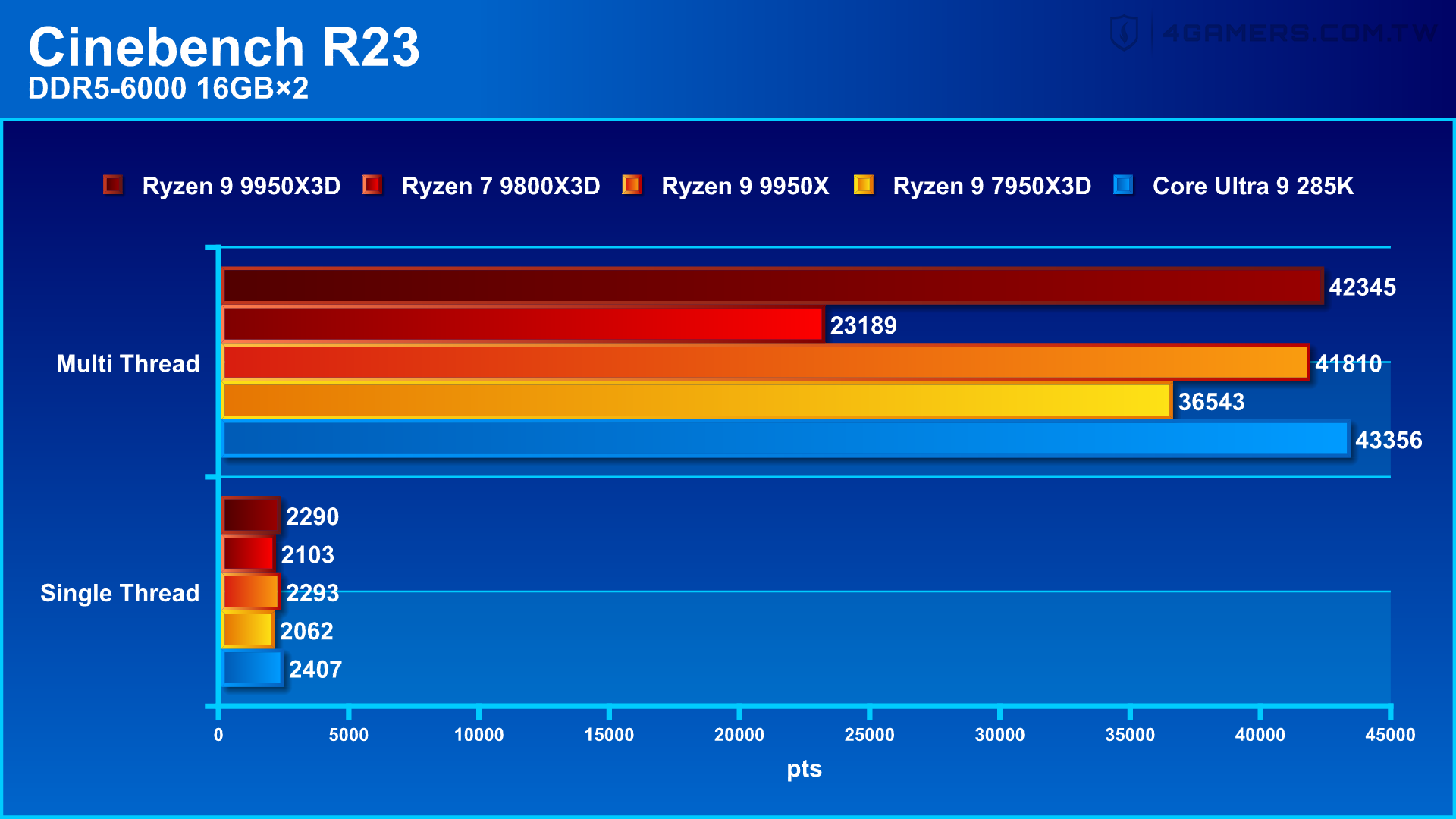Click the single-thread bar valued 2062
Screen dimensions: 1456x819
248,630
